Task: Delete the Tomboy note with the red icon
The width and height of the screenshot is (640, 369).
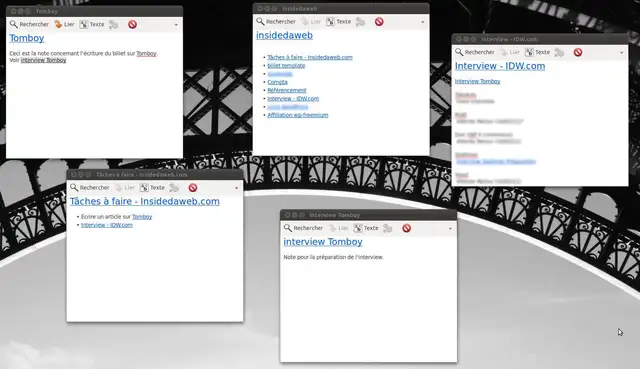Action: click(x=132, y=24)
